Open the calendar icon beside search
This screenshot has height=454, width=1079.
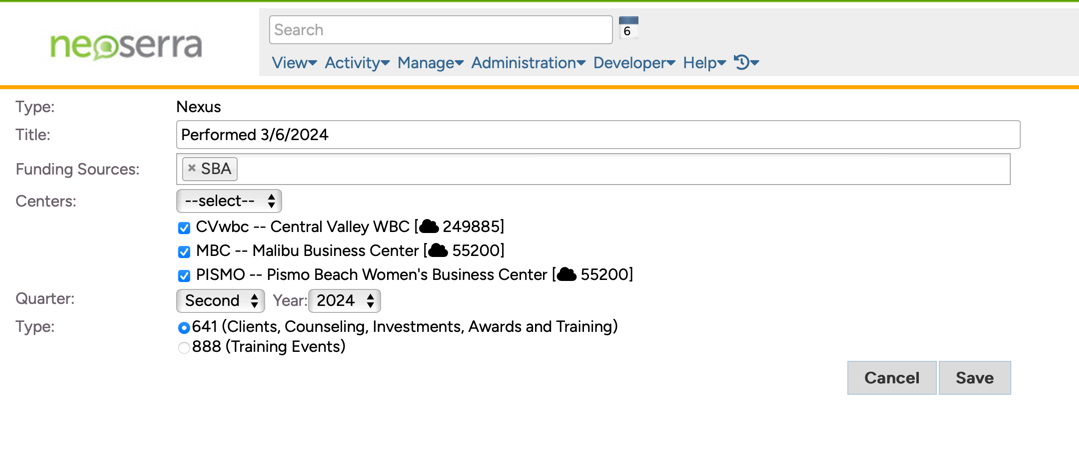(x=628, y=28)
